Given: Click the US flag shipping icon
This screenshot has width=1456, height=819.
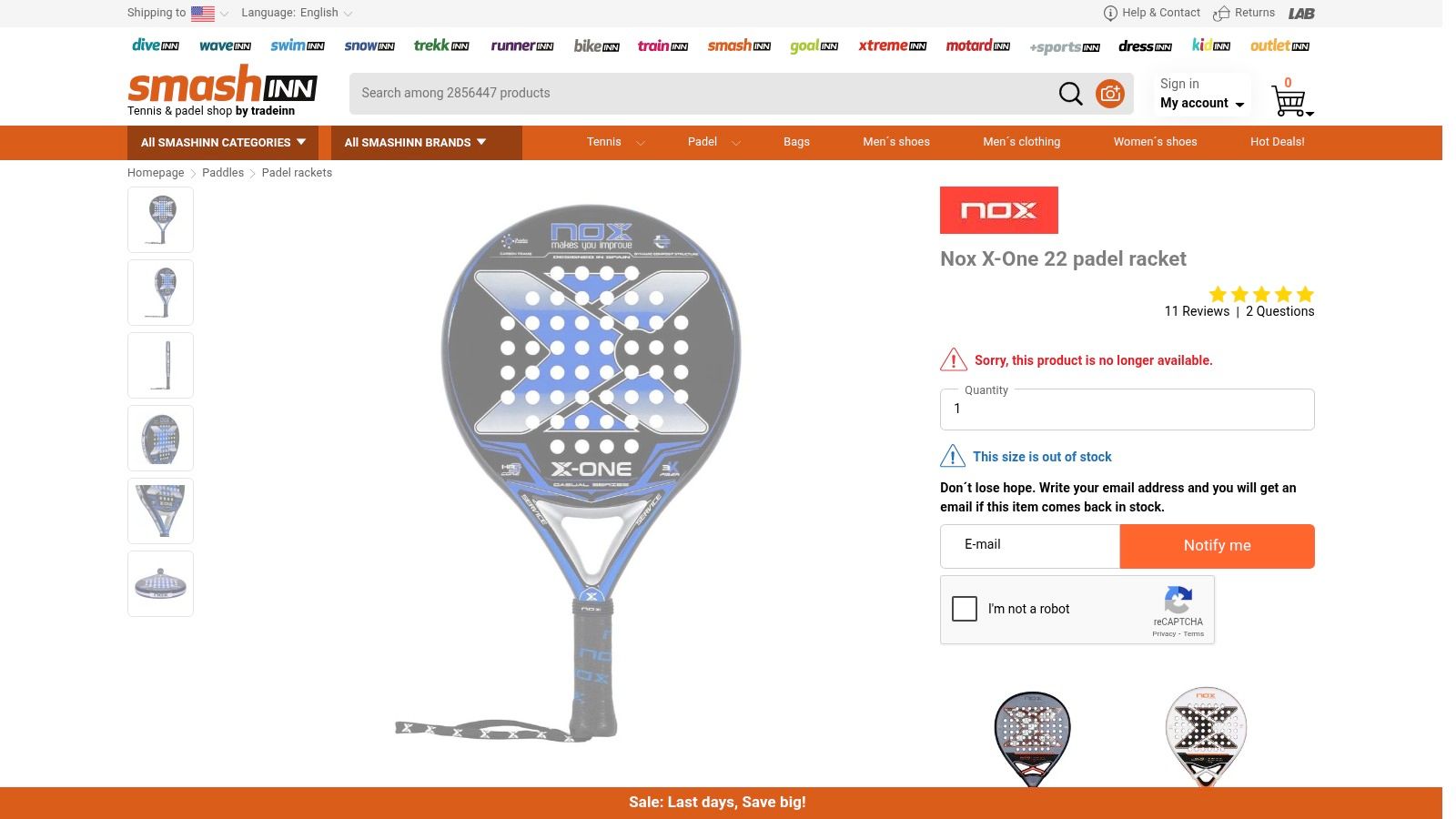Looking at the screenshot, I should [203, 14].
